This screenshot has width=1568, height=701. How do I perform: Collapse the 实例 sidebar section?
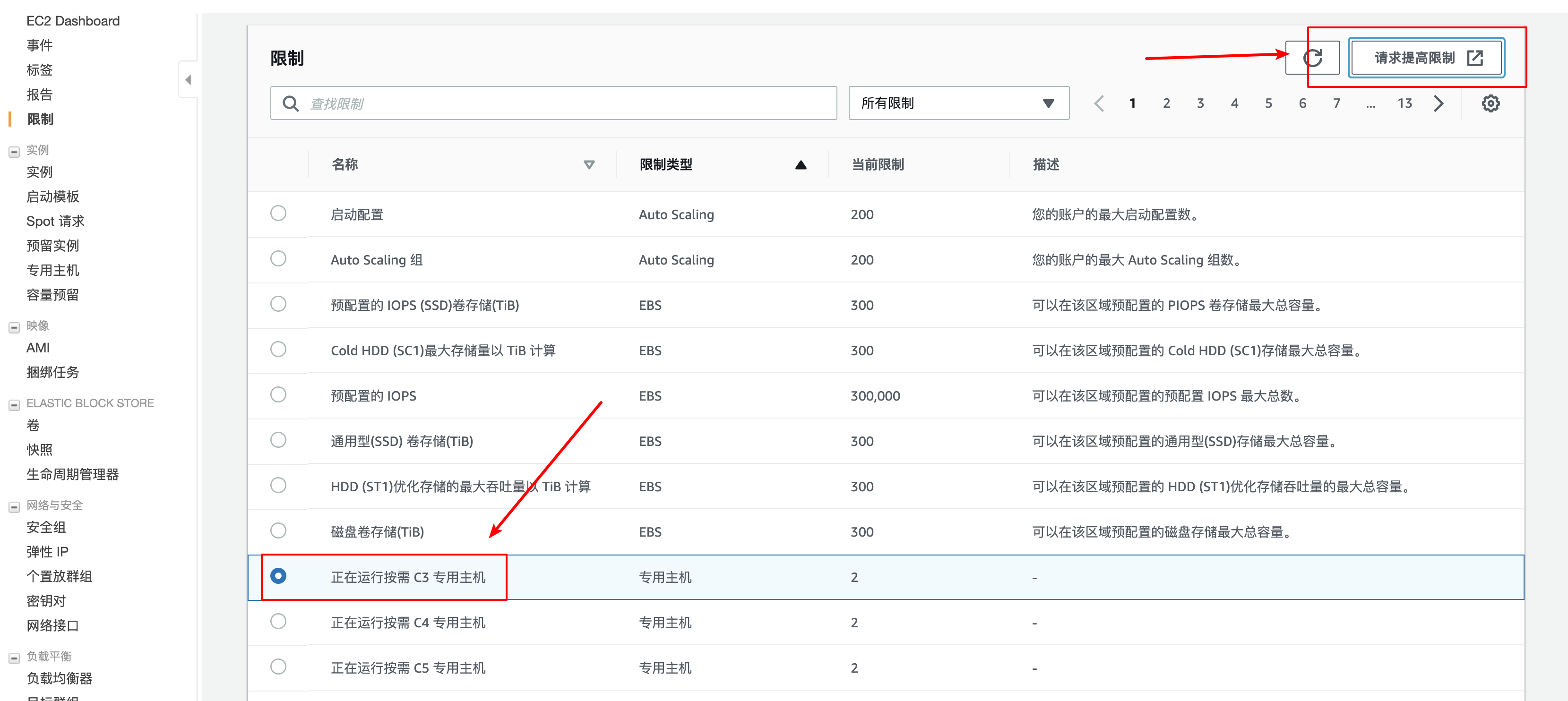[x=14, y=152]
